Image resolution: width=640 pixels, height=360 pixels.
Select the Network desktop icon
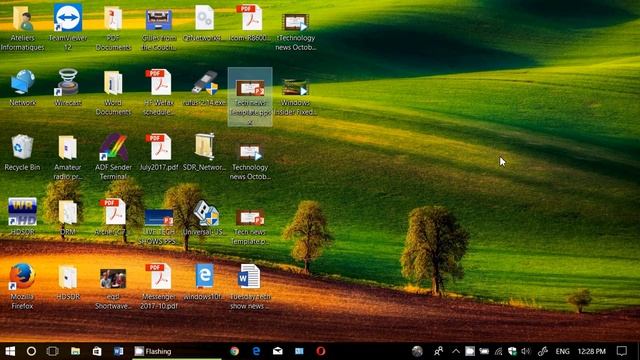tap(22, 88)
